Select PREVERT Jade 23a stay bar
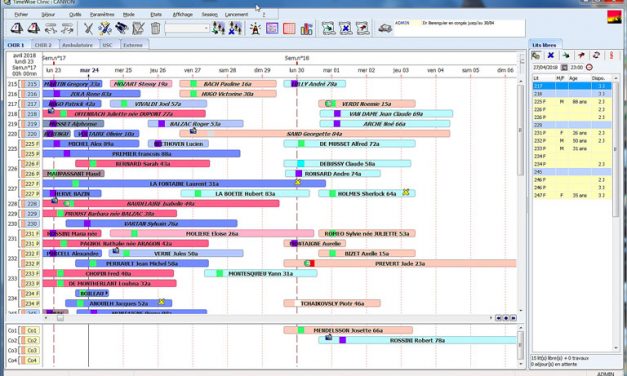The height and width of the screenshot is (376, 627). tap(400, 264)
